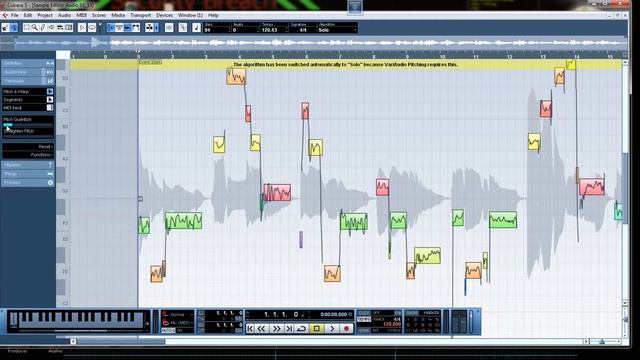Click the Play transport button

click(332, 328)
